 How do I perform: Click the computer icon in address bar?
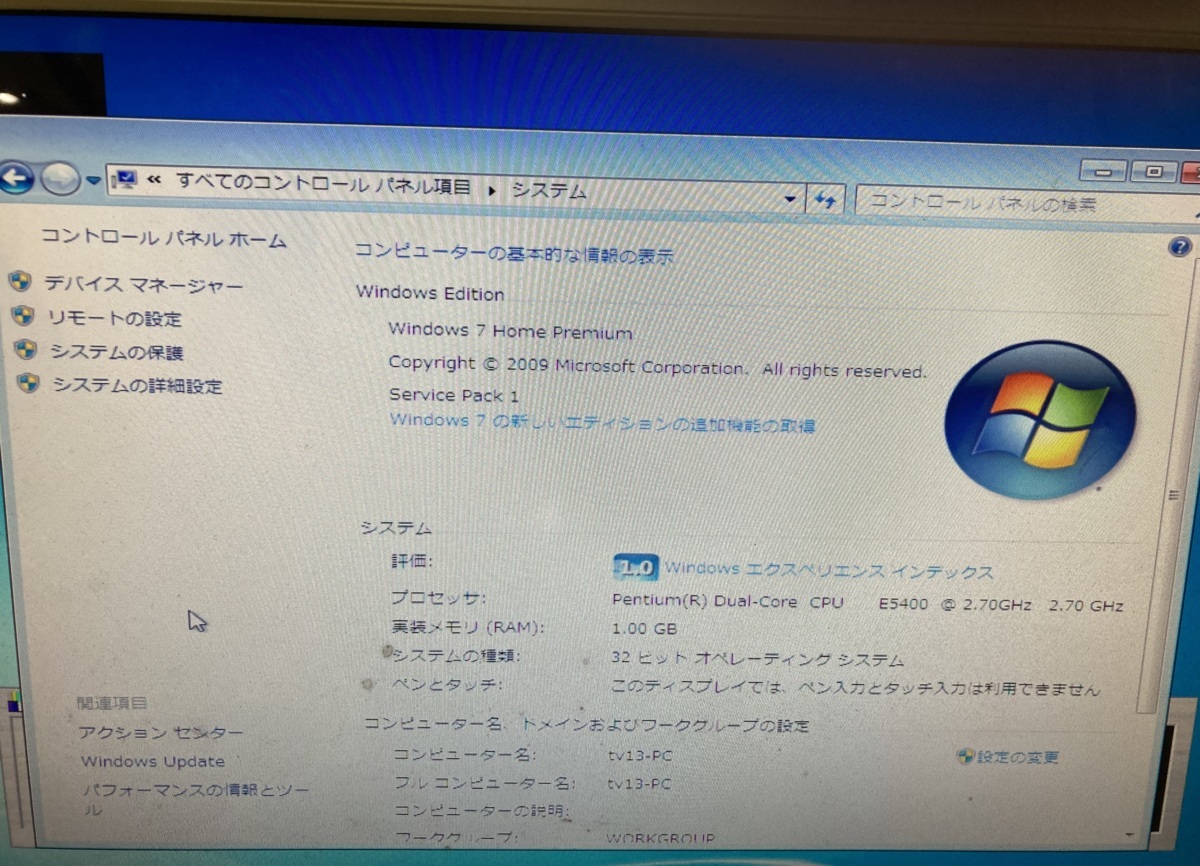(x=125, y=181)
